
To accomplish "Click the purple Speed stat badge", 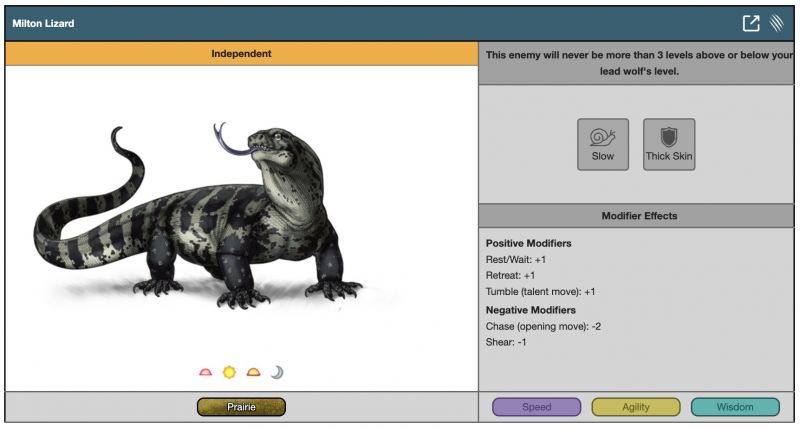I will [536, 407].
